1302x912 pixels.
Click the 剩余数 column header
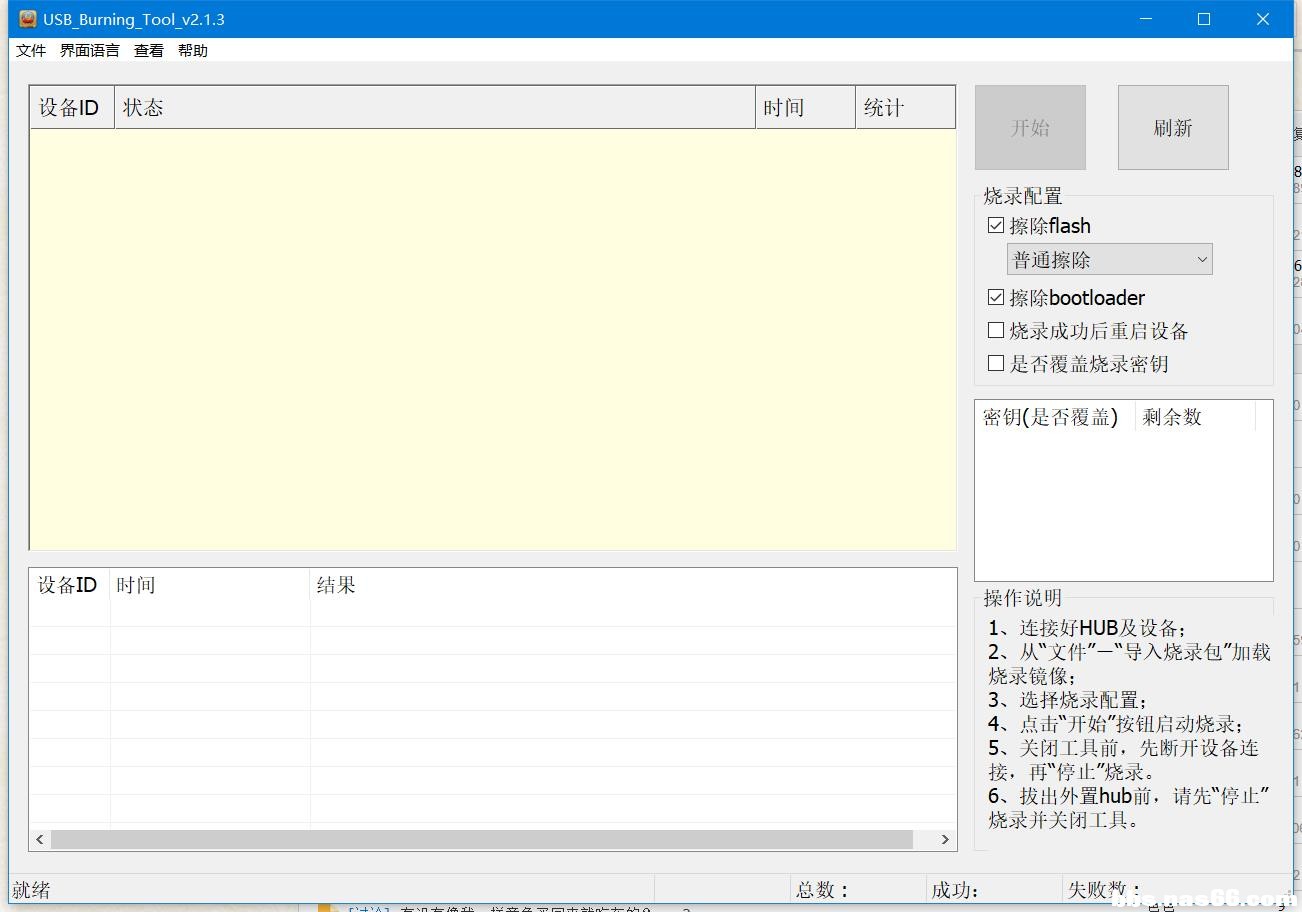(x=1171, y=416)
